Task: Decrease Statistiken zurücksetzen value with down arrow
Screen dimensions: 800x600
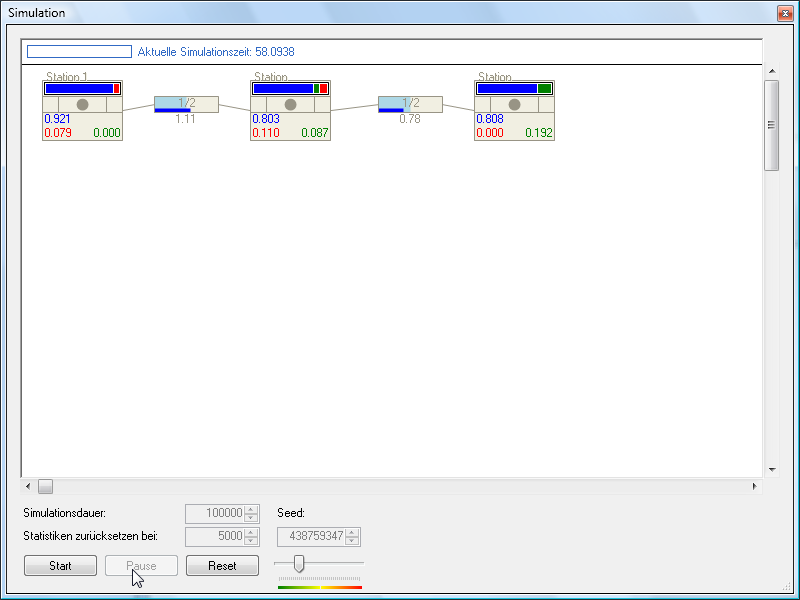Action: [251, 540]
